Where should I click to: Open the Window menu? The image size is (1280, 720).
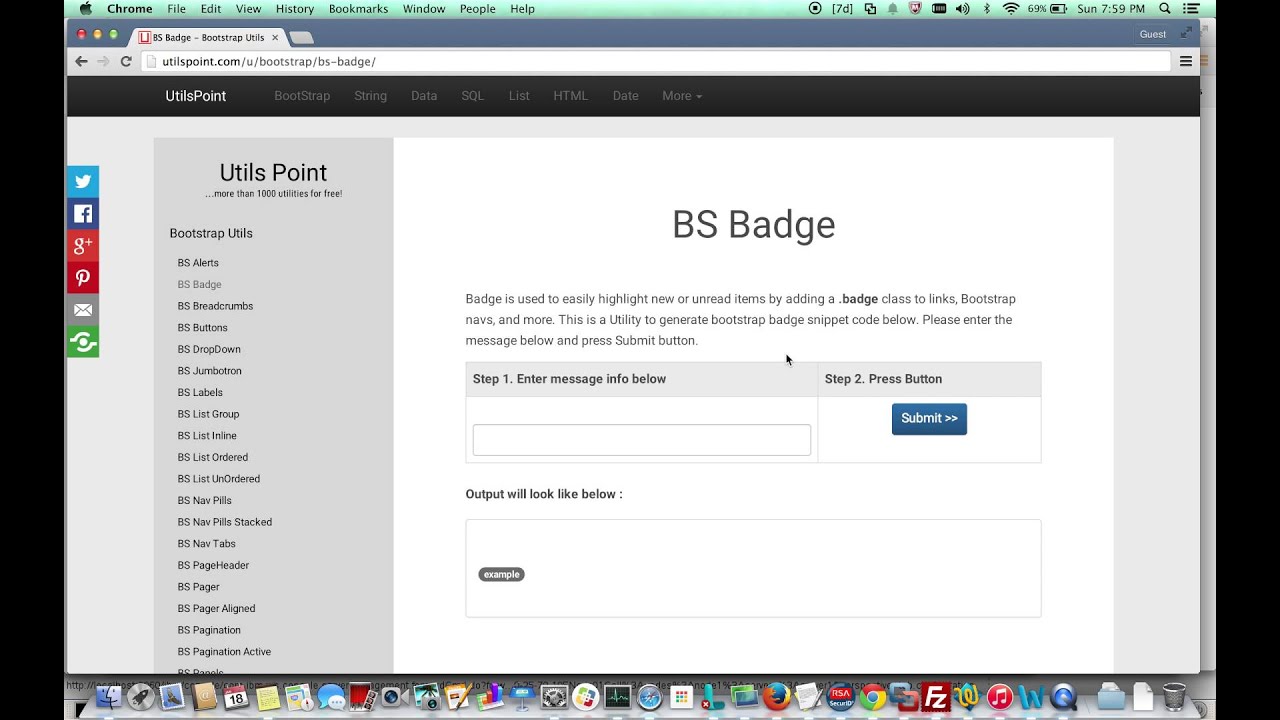tap(424, 8)
